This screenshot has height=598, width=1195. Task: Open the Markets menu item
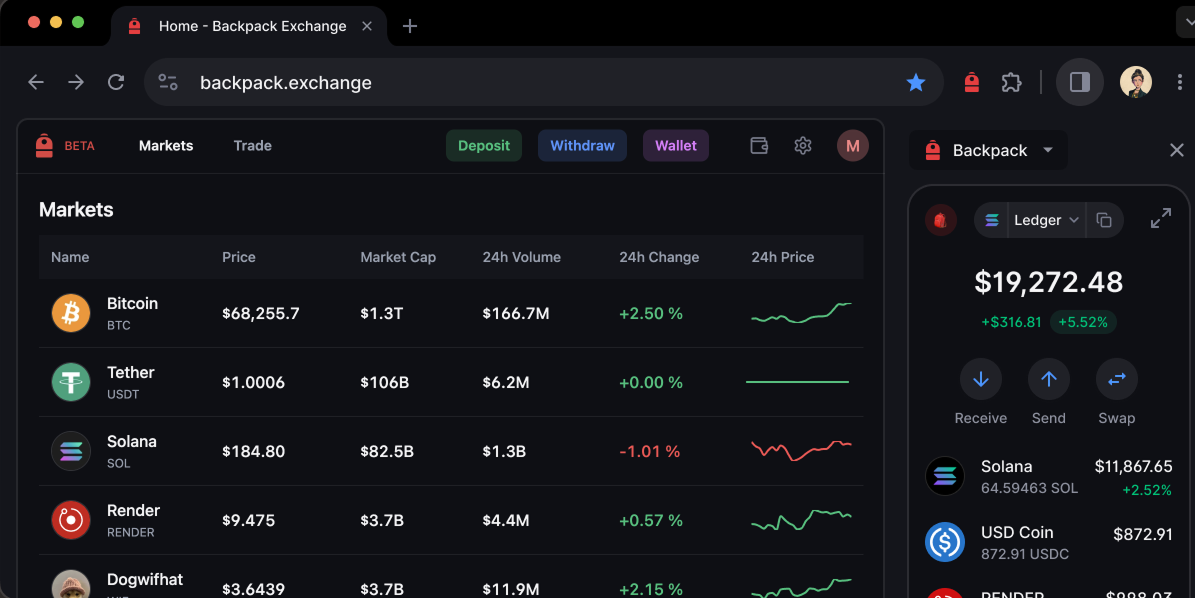point(166,146)
